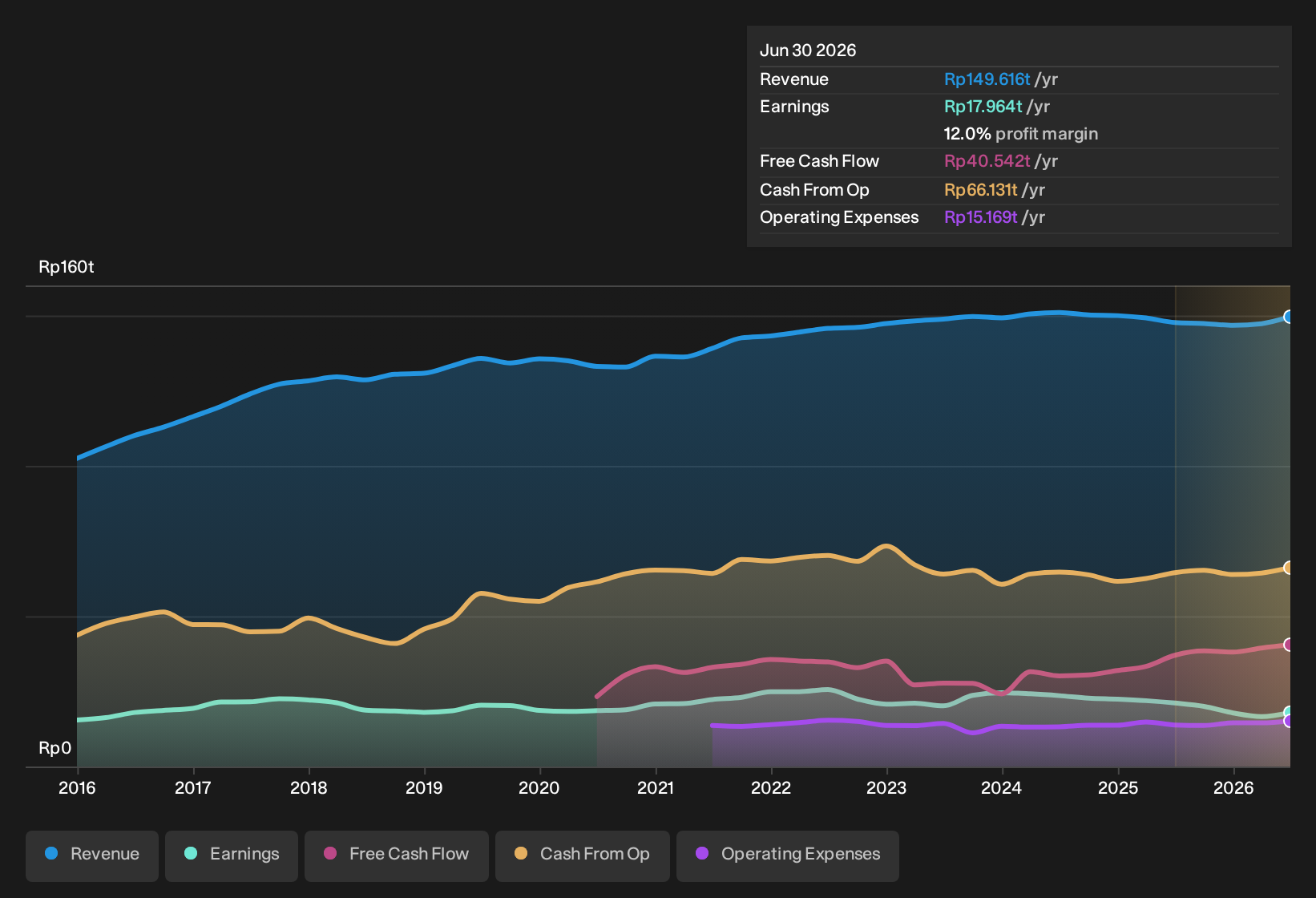Click the 2021 x-axis label
The image size is (1316, 898).
[656, 788]
